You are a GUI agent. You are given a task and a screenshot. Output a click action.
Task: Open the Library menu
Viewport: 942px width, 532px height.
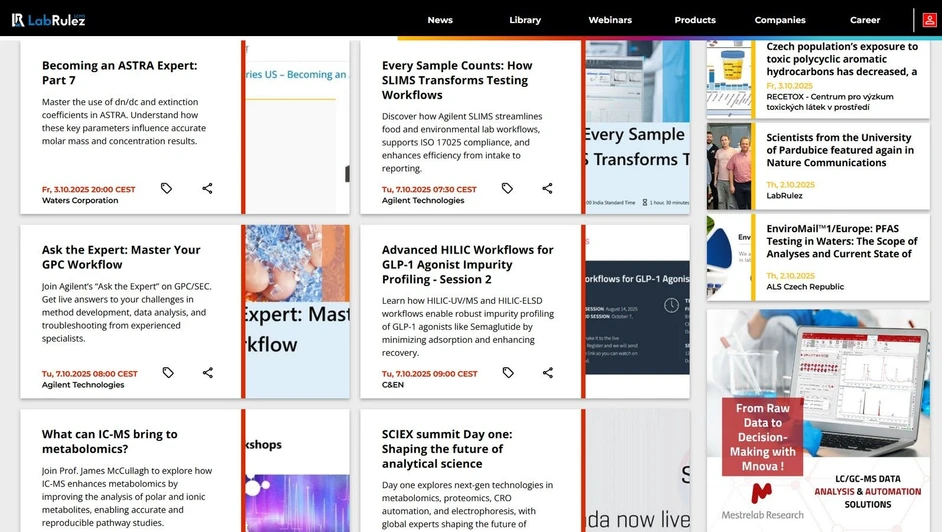(x=525, y=20)
